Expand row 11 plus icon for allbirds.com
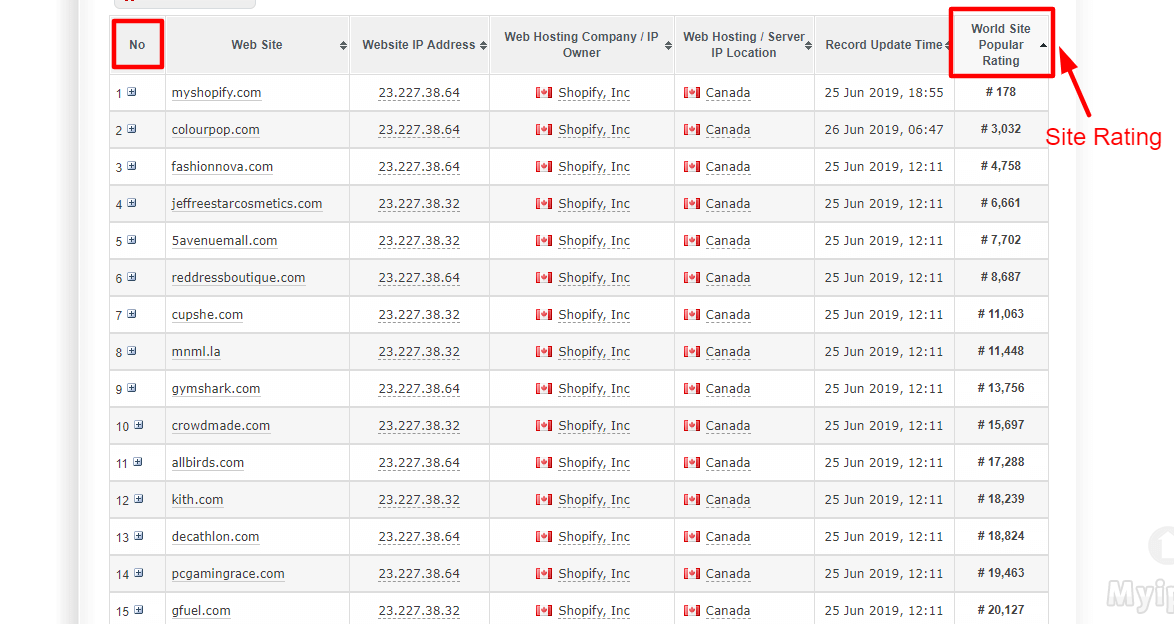 click(x=138, y=462)
